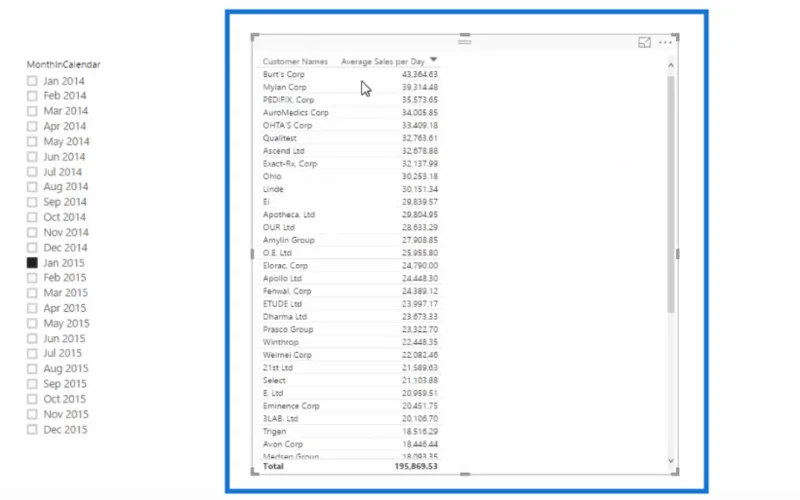Select the Elorac, Corp row
The width and height of the screenshot is (800, 500).
point(350,265)
